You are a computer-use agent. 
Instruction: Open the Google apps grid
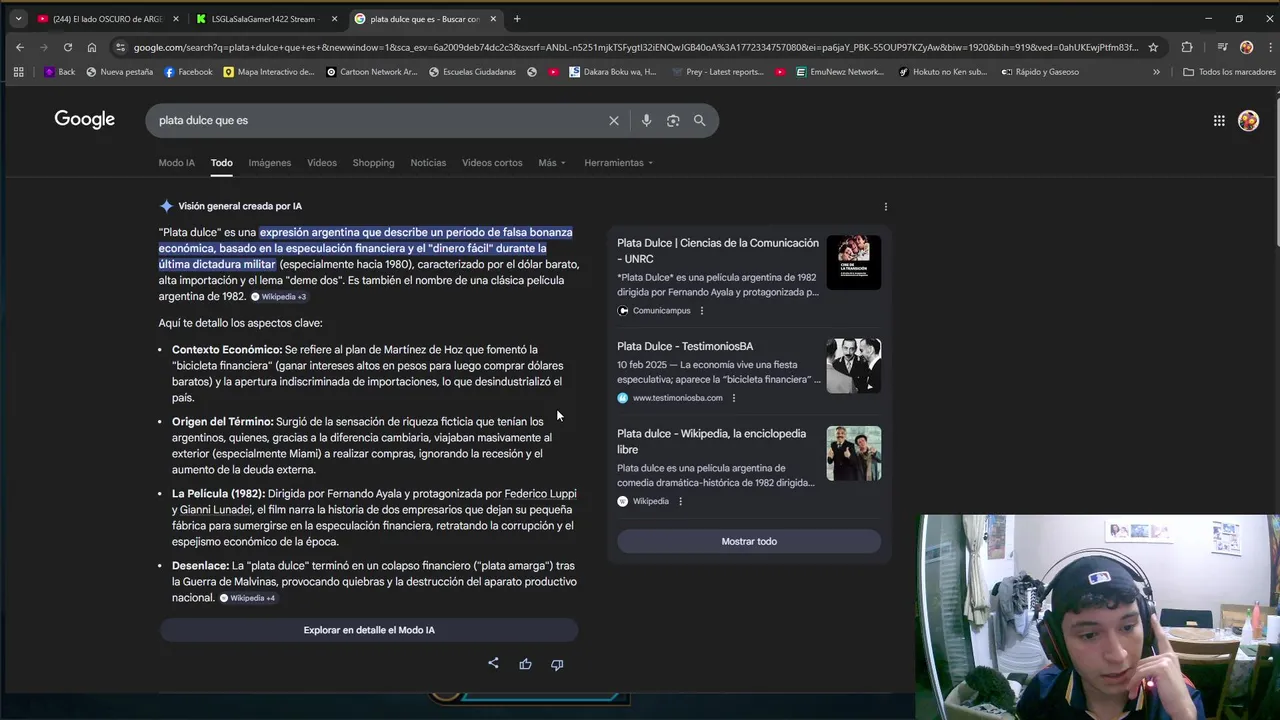point(1219,120)
